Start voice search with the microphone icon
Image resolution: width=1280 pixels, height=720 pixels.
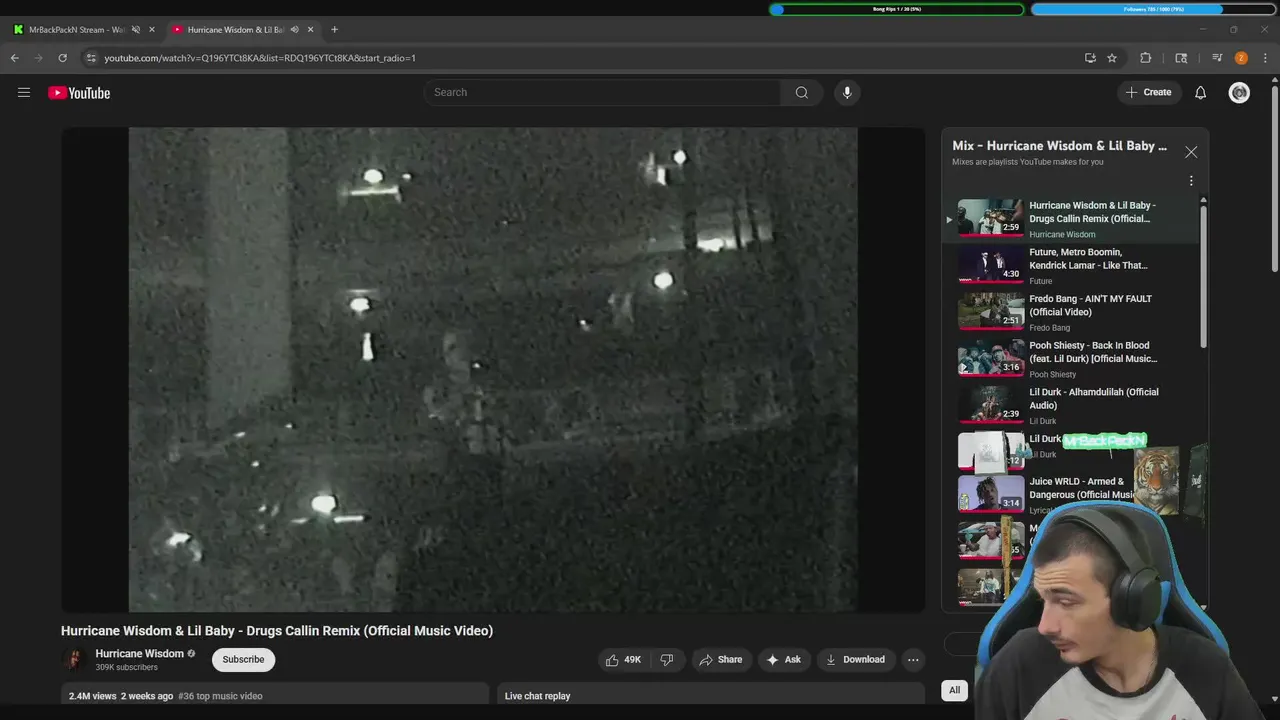tap(847, 92)
